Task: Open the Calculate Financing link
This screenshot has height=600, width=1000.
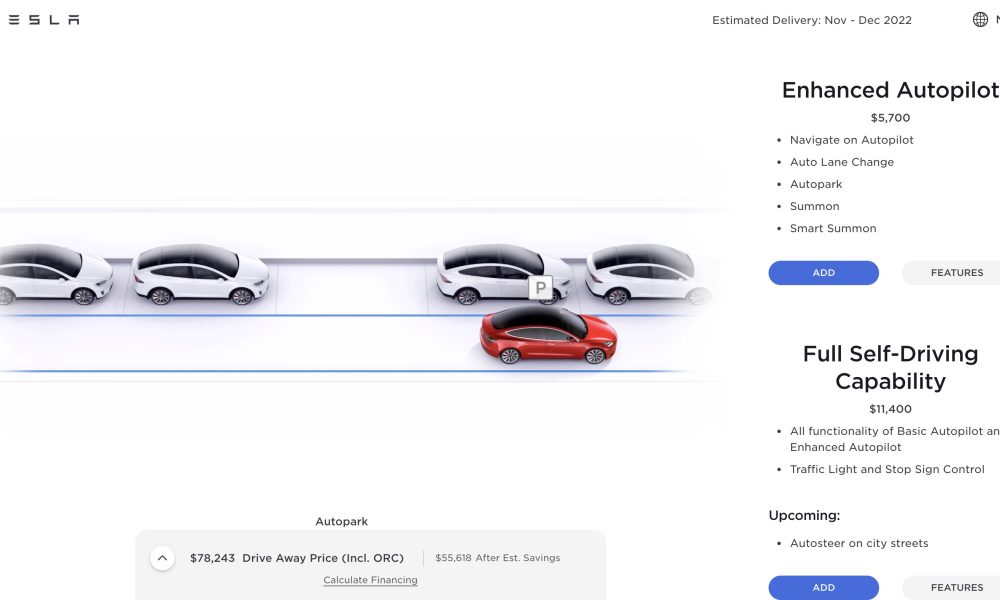Action: point(371,580)
